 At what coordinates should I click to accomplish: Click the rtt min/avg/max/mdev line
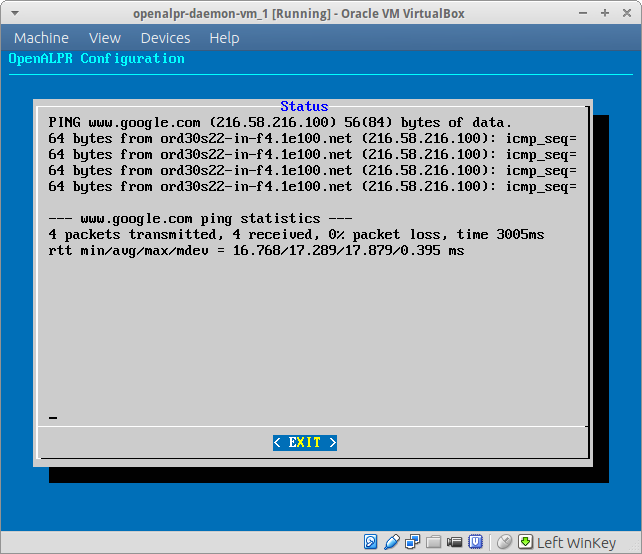pyautogui.click(x=256, y=251)
